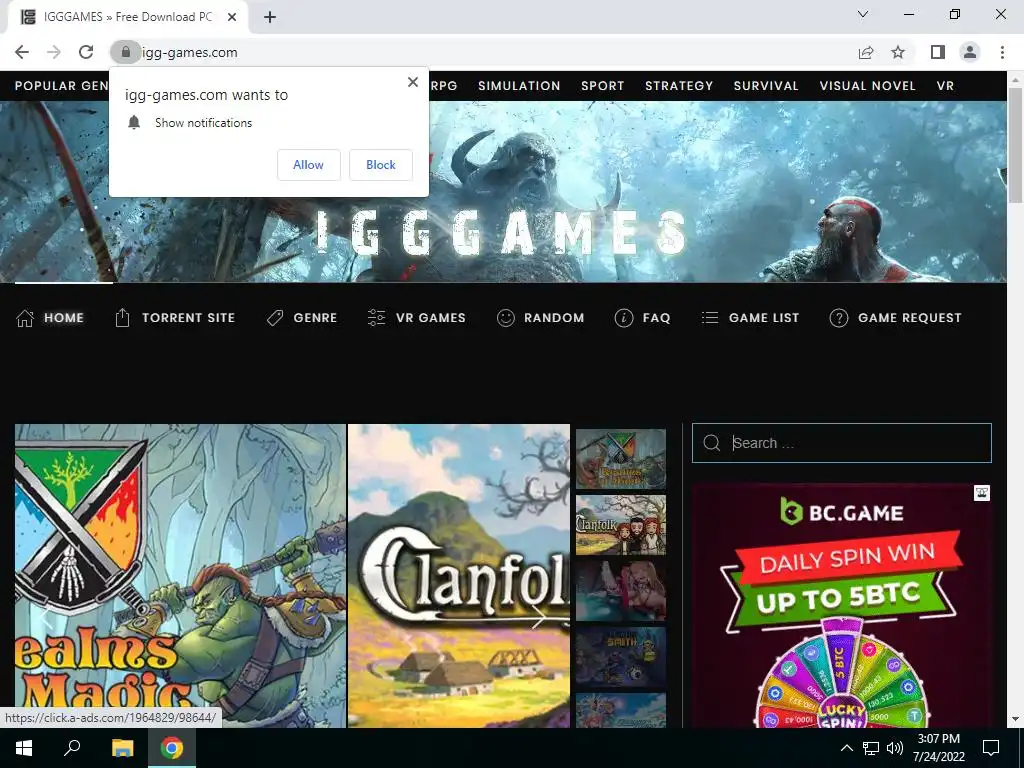Click the RANDOM smiley icon
This screenshot has height=768, width=1024.
click(505, 318)
